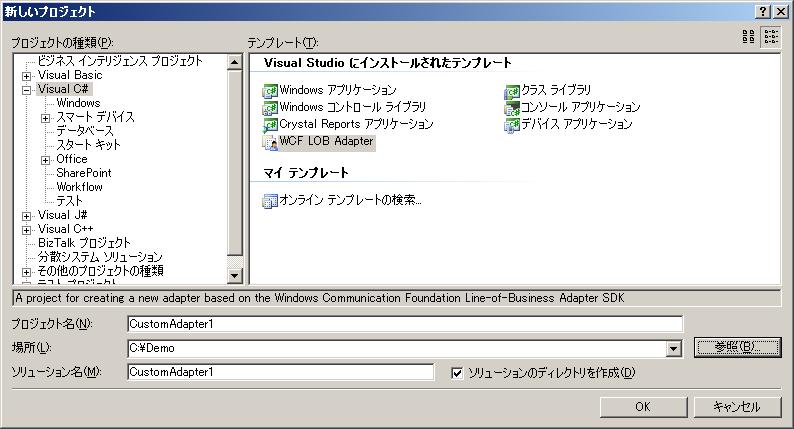
Task: Select Office label in tree
Action: tap(71, 159)
